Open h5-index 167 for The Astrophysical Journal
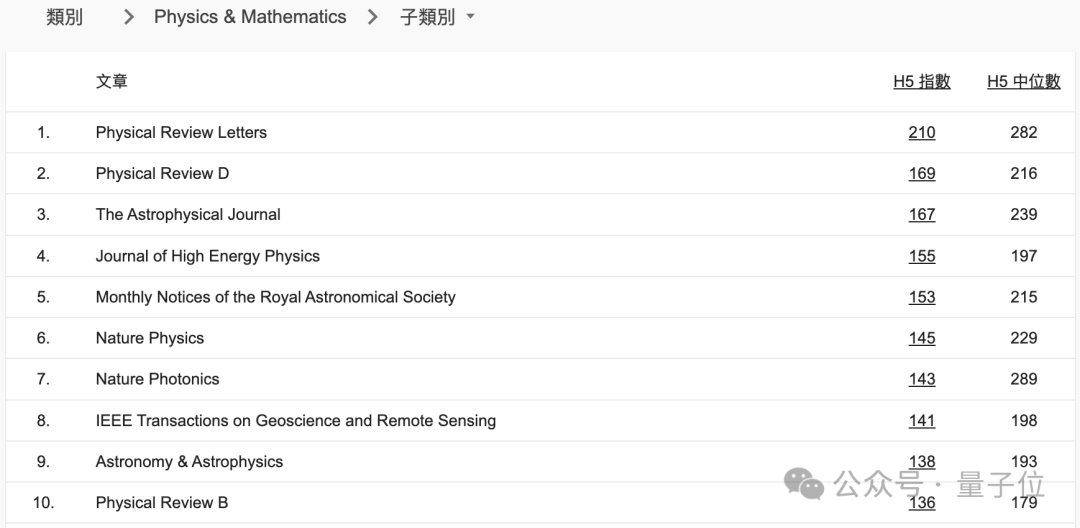Screen dimensions: 1080x528 (922, 215)
